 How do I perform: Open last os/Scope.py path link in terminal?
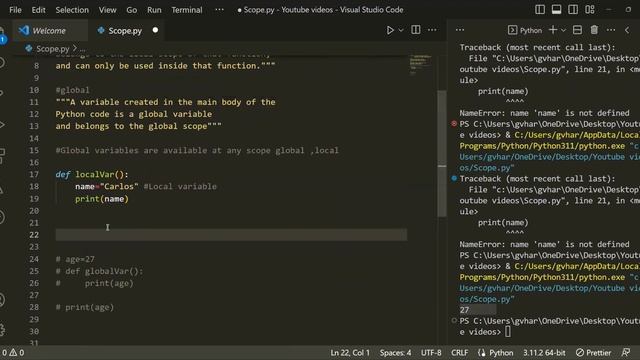pos(487,299)
